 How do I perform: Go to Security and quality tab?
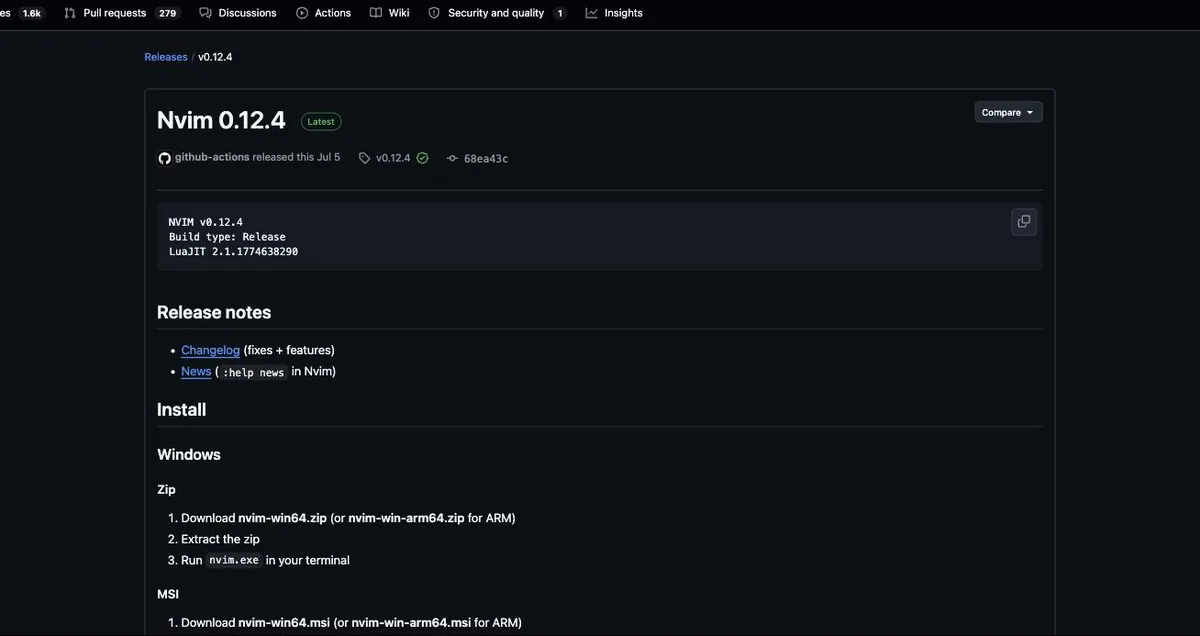pyautogui.click(x=497, y=13)
